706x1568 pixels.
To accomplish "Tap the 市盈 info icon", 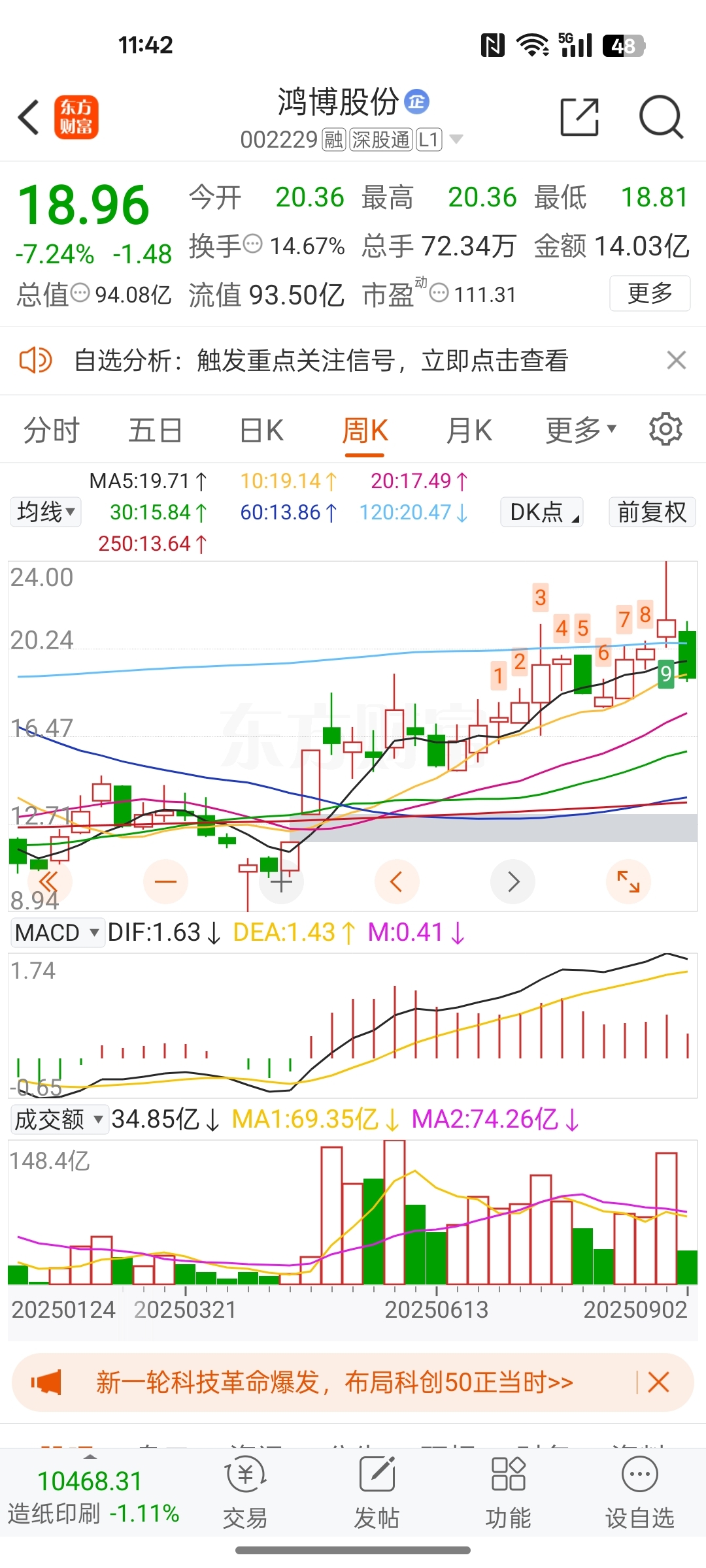I will 439,293.
